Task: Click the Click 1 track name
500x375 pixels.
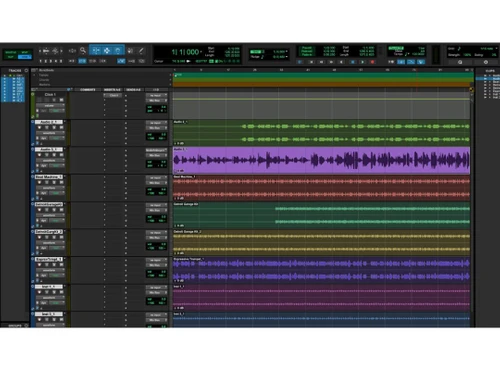Action: (x=50, y=95)
